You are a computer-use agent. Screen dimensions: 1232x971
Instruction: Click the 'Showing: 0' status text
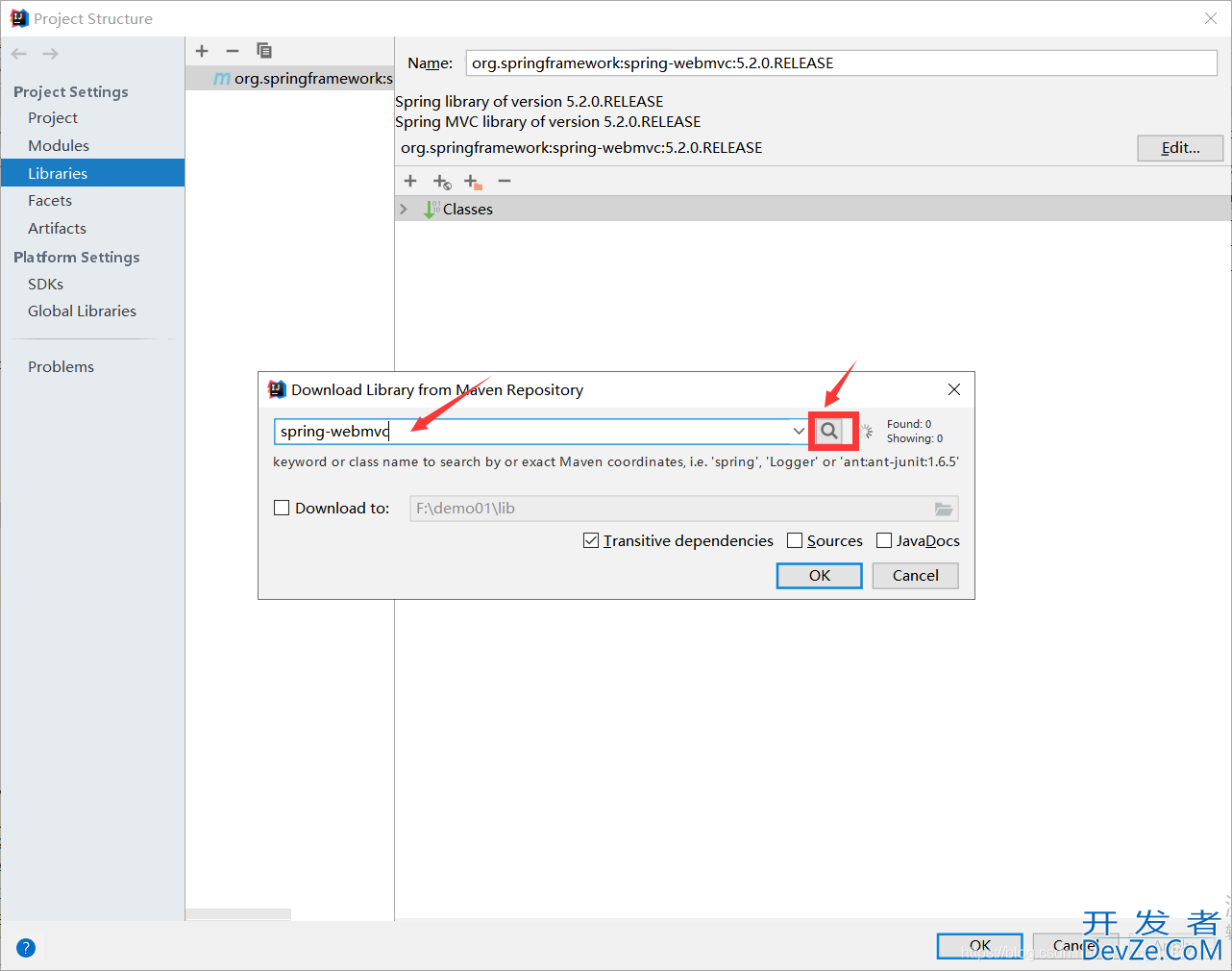[x=915, y=438]
